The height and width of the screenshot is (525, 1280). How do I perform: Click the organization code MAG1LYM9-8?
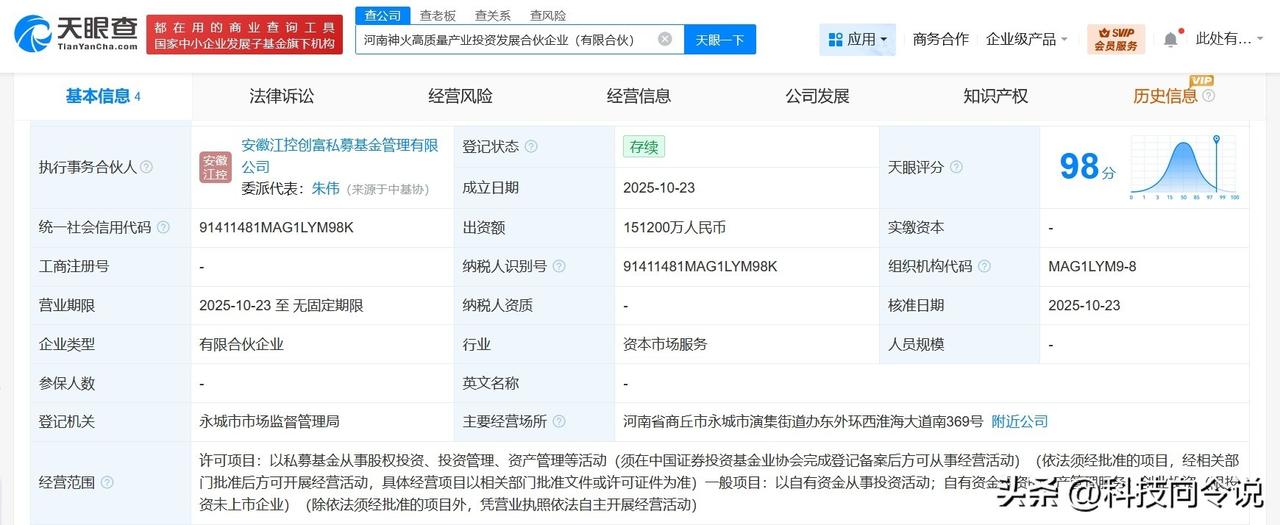(1092, 266)
